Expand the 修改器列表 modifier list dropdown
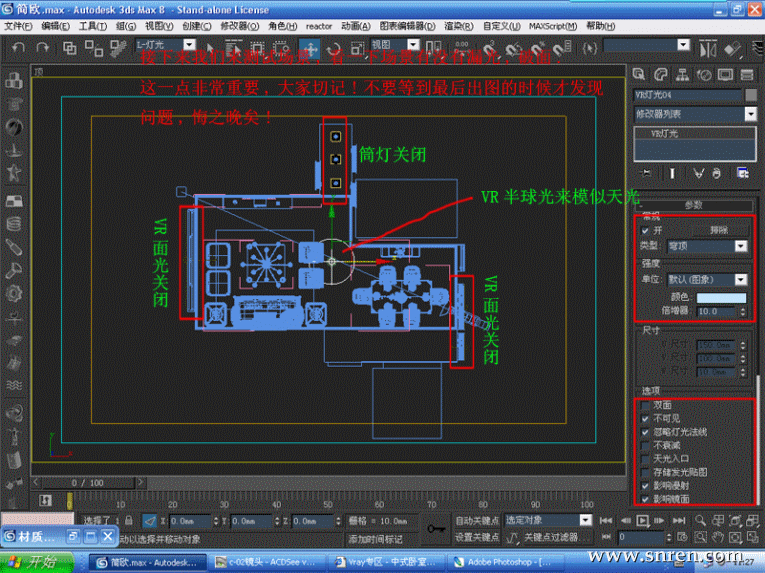 click(696, 114)
